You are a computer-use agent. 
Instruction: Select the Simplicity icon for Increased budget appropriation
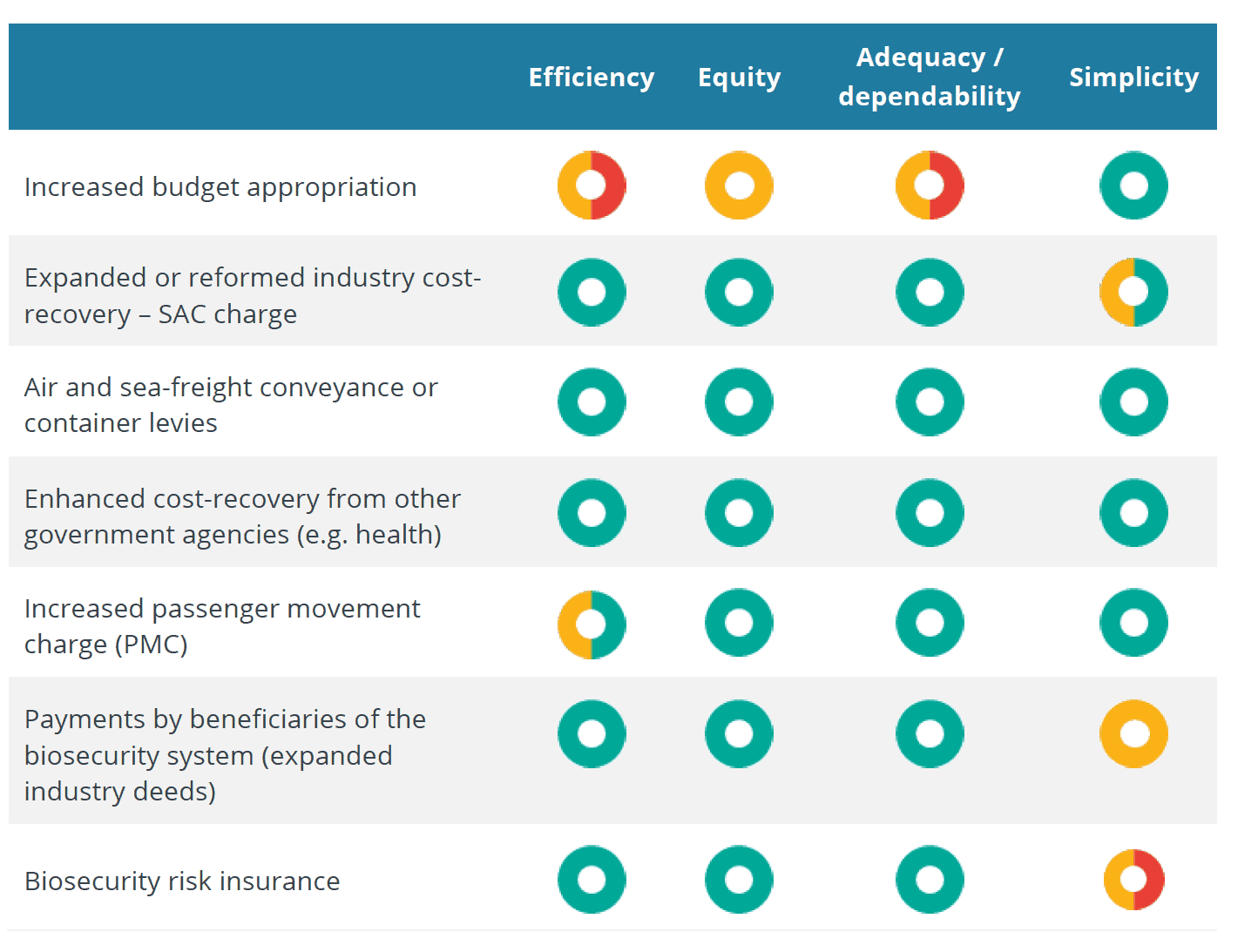pos(1133,186)
